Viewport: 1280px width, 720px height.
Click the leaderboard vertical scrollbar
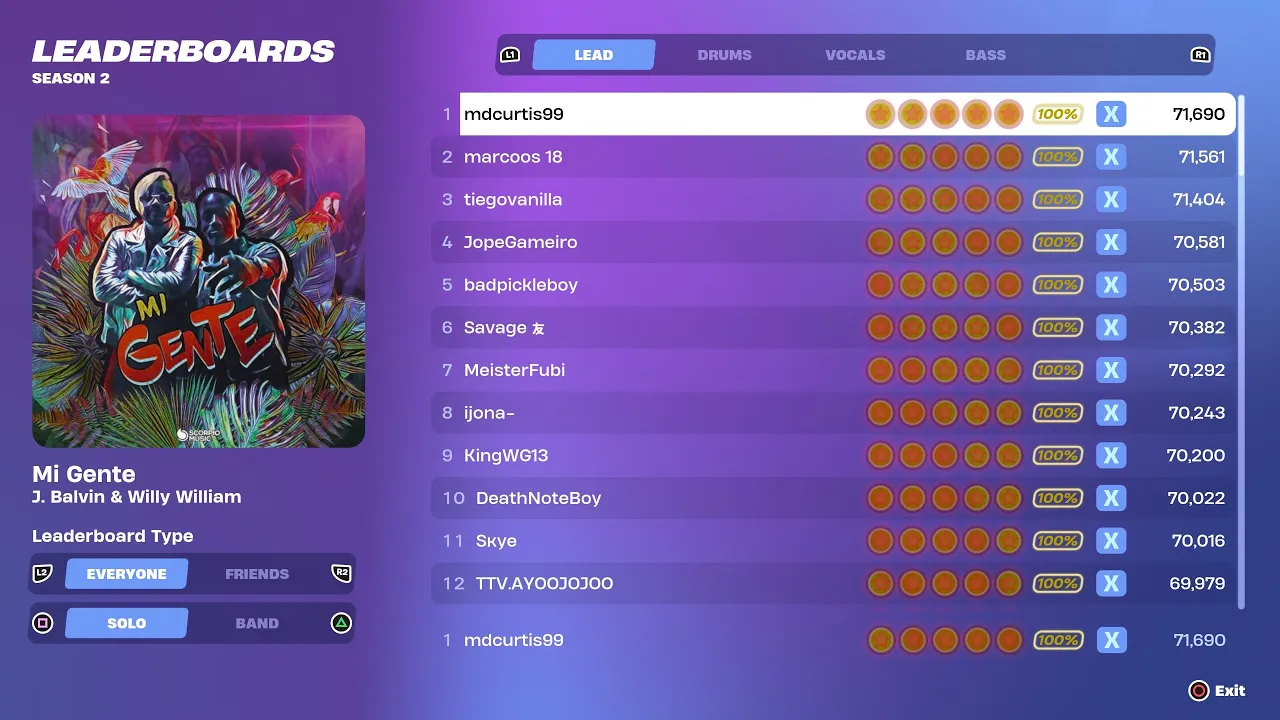1242,352
